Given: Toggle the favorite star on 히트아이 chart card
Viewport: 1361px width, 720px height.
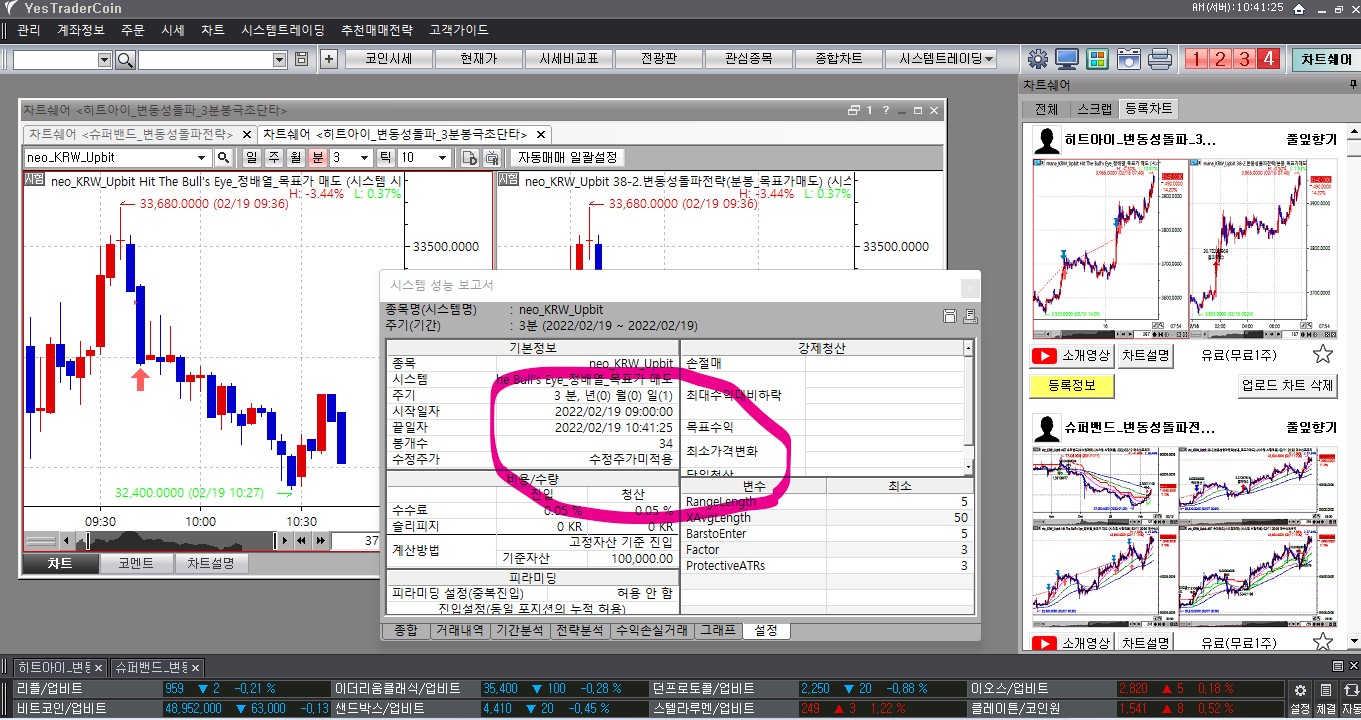Looking at the screenshot, I should pos(1322,354).
